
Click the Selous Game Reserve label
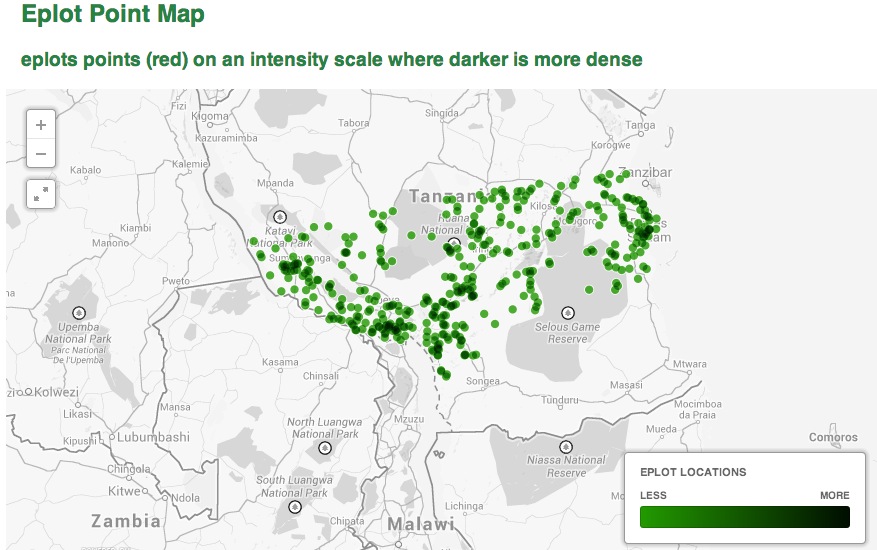567,332
